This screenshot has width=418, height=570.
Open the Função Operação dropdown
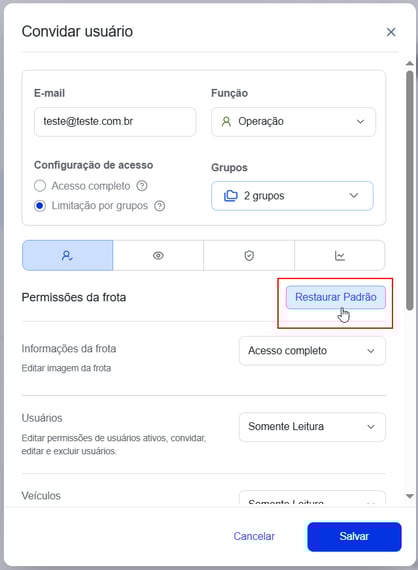tap(293, 122)
